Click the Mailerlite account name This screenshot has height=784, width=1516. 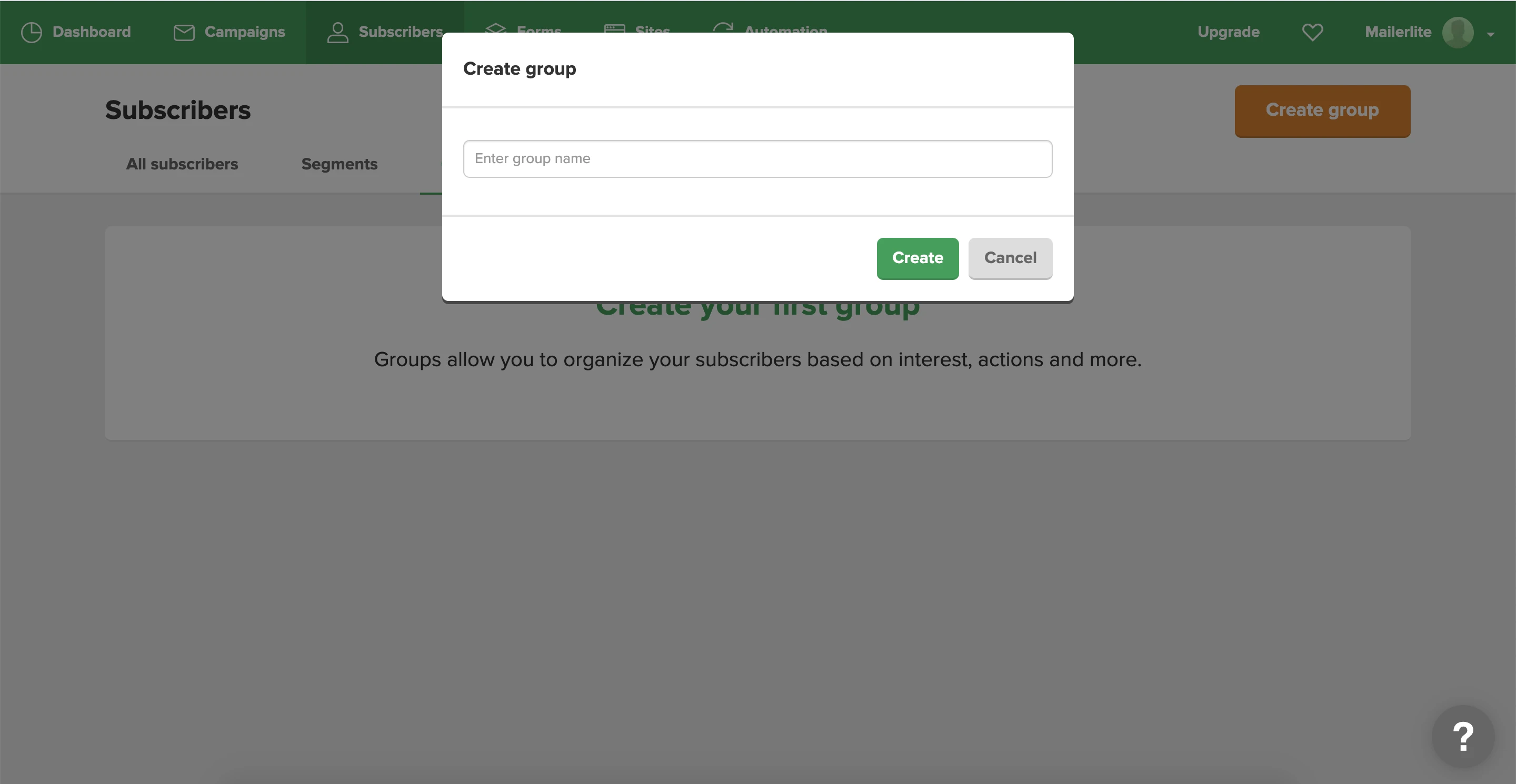pyautogui.click(x=1398, y=32)
